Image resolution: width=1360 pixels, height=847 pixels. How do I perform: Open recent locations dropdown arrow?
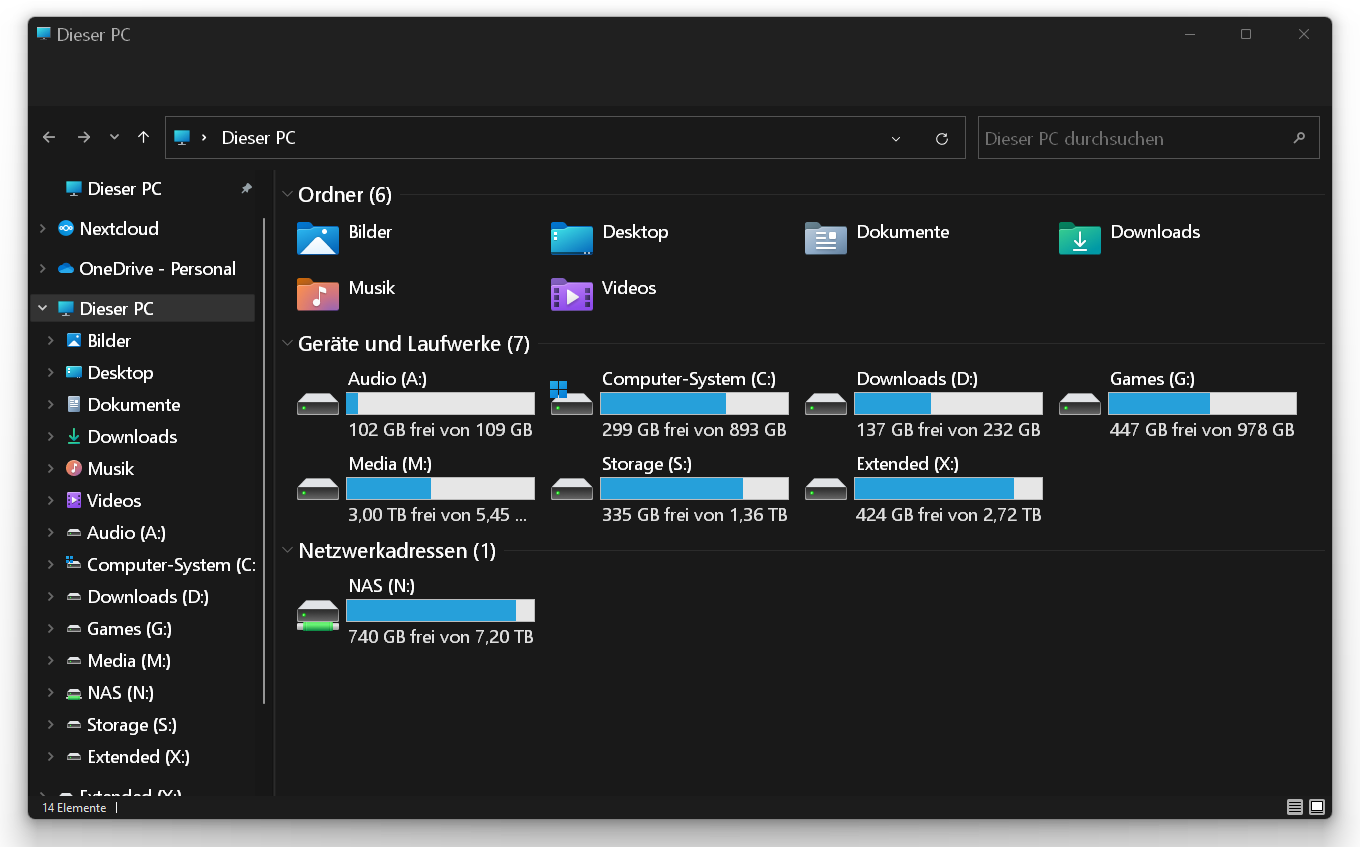114,138
